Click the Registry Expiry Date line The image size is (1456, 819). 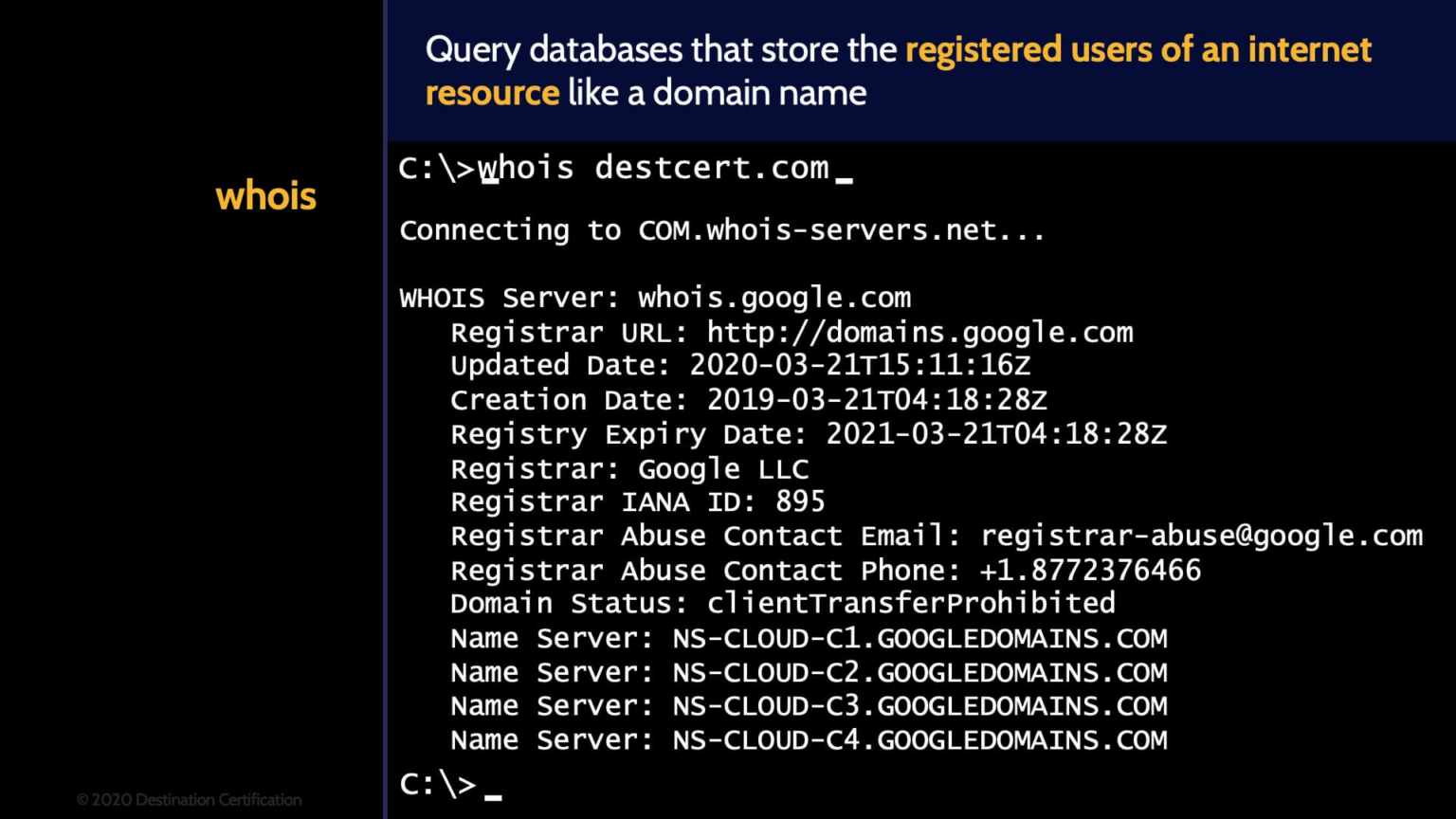tap(806, 433)
